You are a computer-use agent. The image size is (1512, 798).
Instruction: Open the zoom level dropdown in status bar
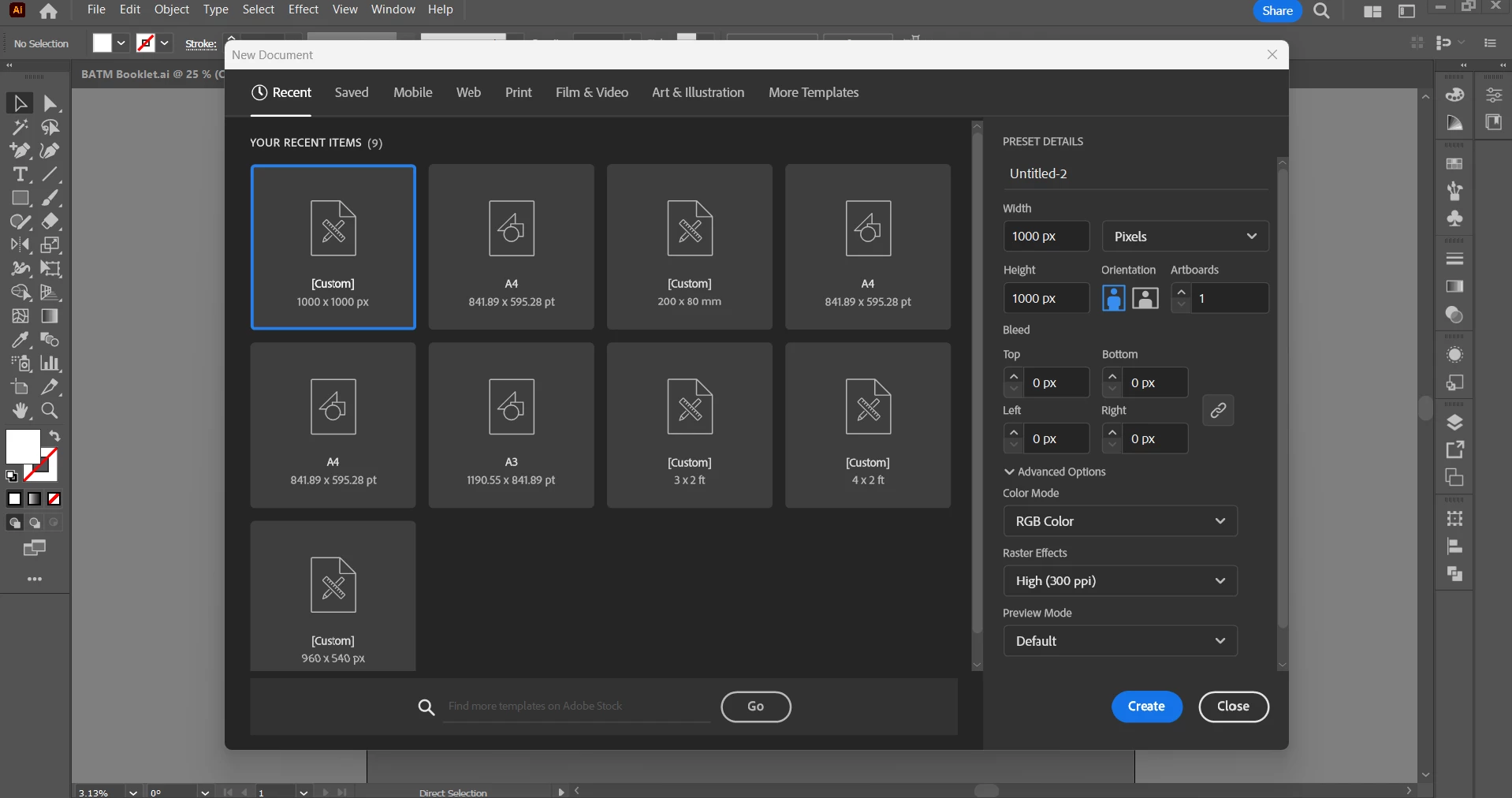(133, 792)
